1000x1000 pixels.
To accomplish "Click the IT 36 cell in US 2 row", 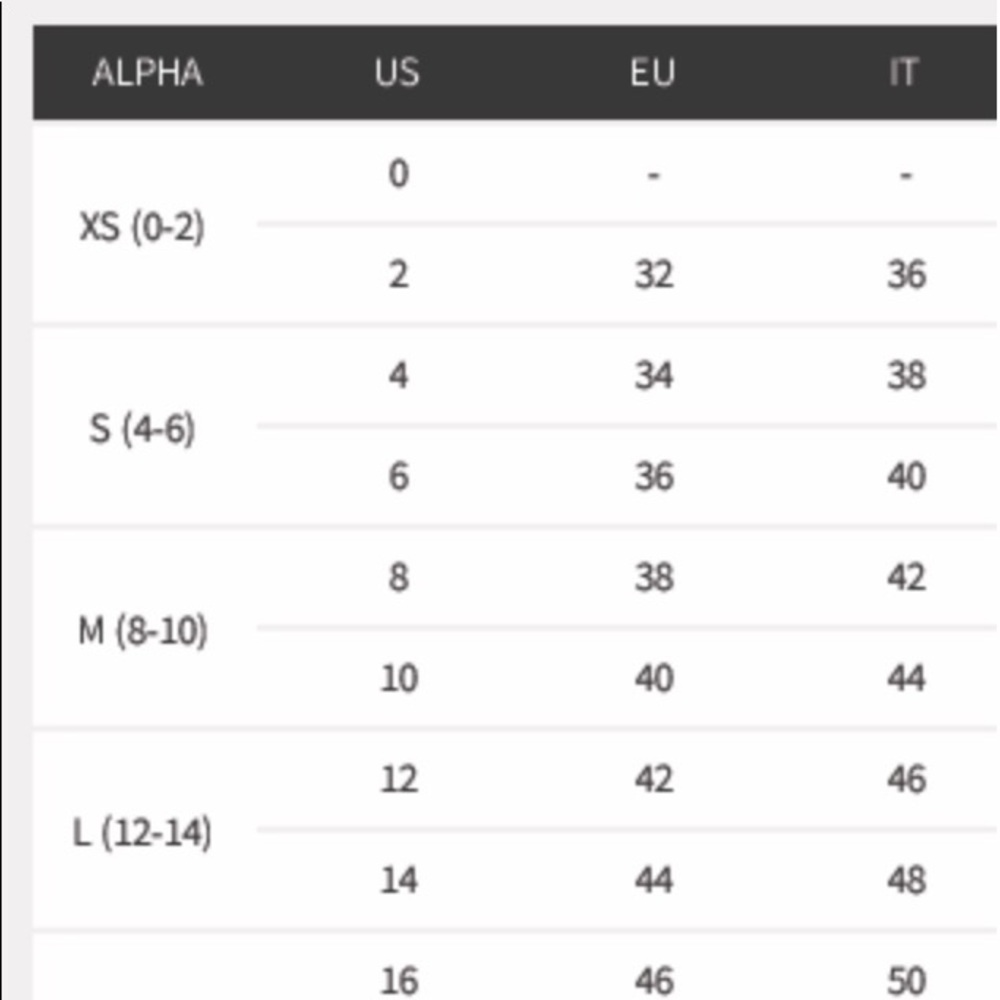I will tap(906, 275).
